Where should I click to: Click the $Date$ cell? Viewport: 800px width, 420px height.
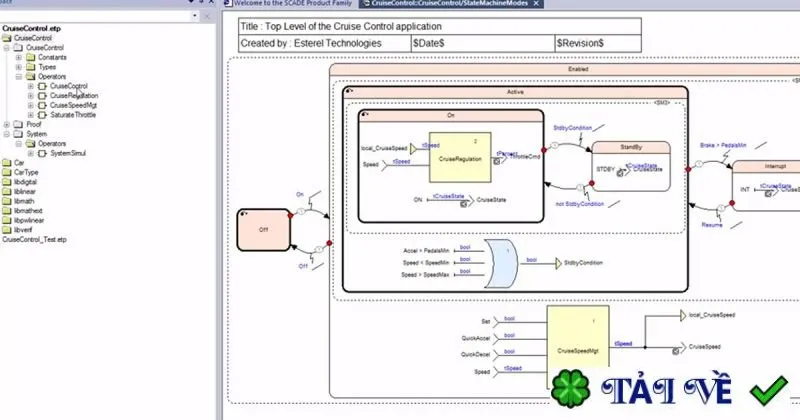(x=483, y=43)
